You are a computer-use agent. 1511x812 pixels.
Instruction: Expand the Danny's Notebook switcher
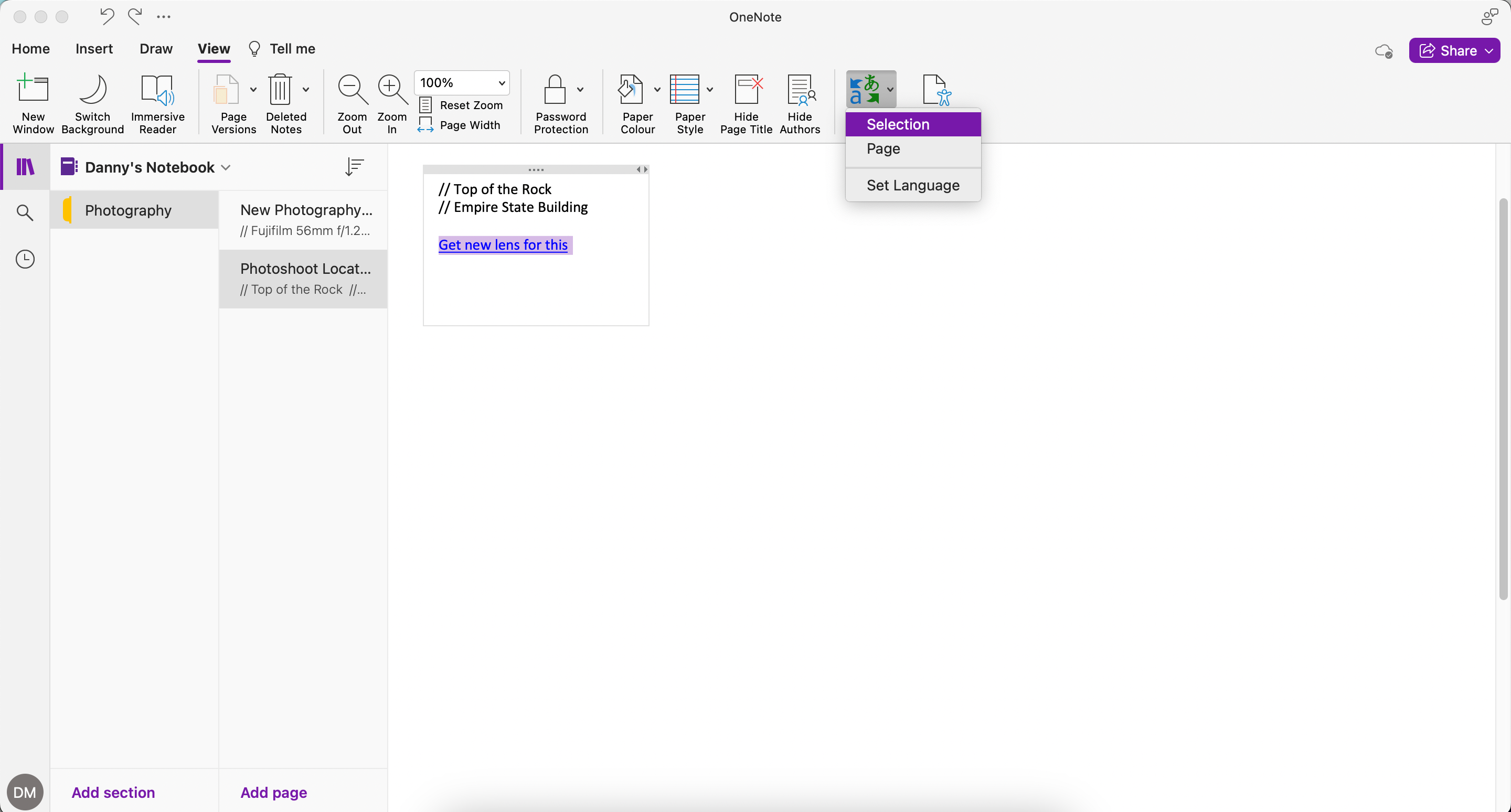click(x=226, y=167)
